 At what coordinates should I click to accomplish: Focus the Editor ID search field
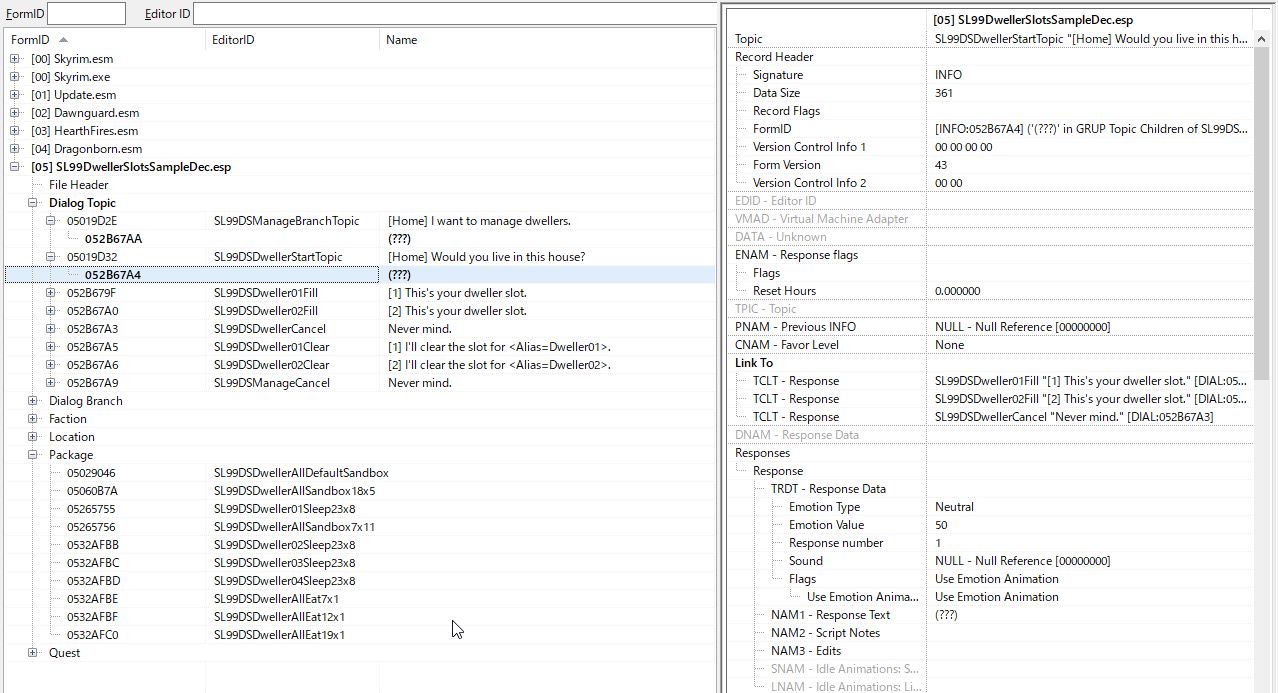455,14
